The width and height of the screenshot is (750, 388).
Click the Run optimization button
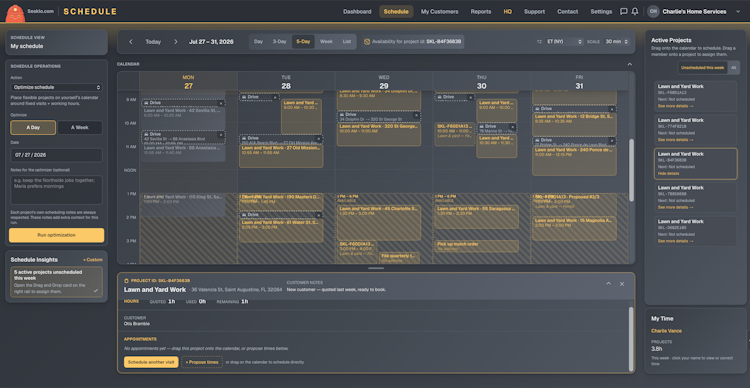pos(56,235)
